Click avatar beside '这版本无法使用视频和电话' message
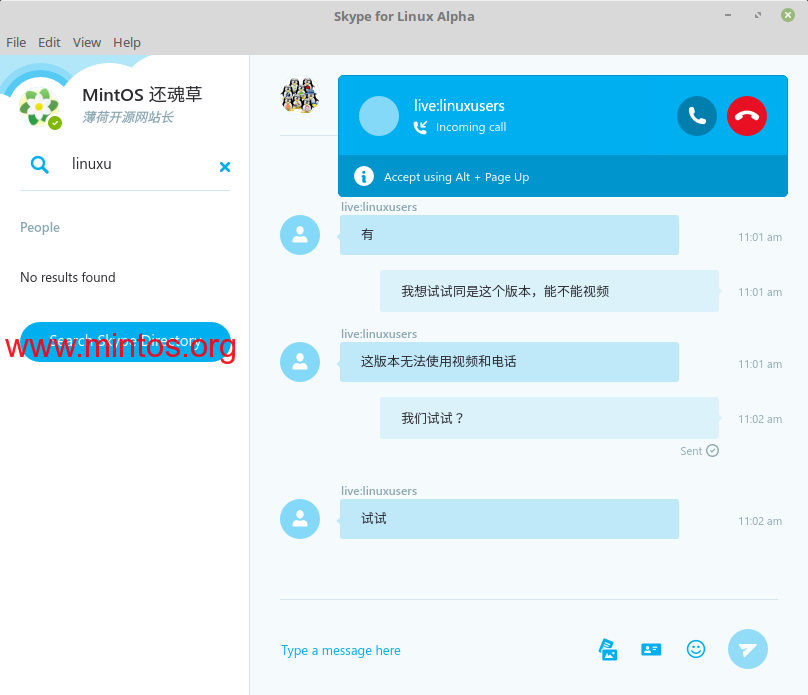The height and width of the screenshot is (695, 808). coord(300,362)
